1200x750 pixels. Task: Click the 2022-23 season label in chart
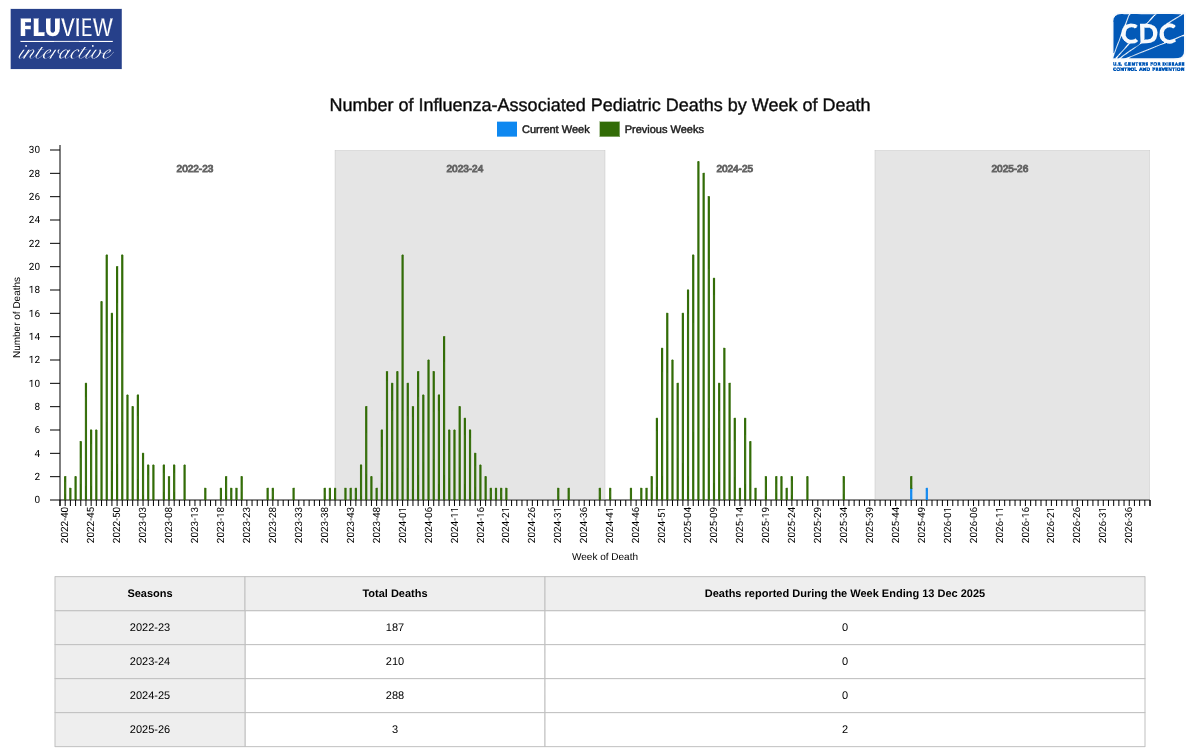tap(195, 169)
